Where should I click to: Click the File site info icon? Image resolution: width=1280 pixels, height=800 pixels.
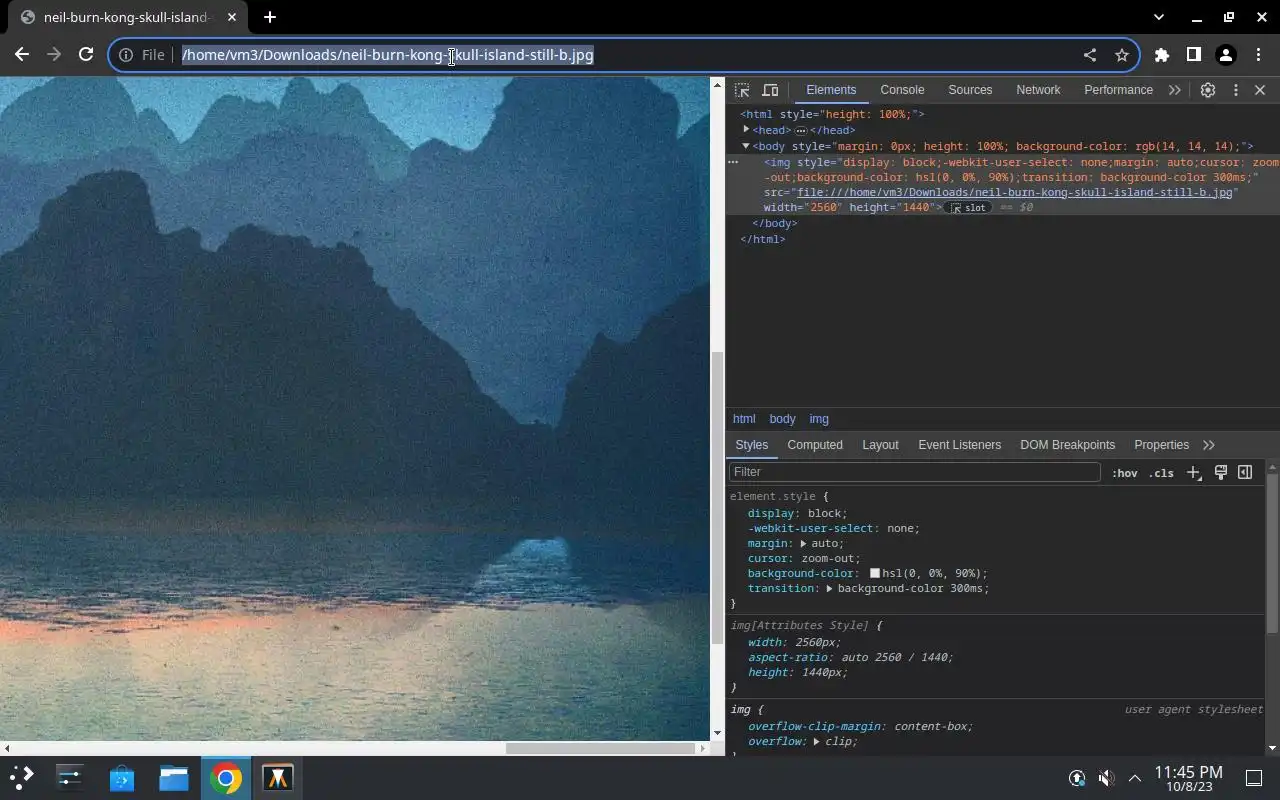coord(126,55)
